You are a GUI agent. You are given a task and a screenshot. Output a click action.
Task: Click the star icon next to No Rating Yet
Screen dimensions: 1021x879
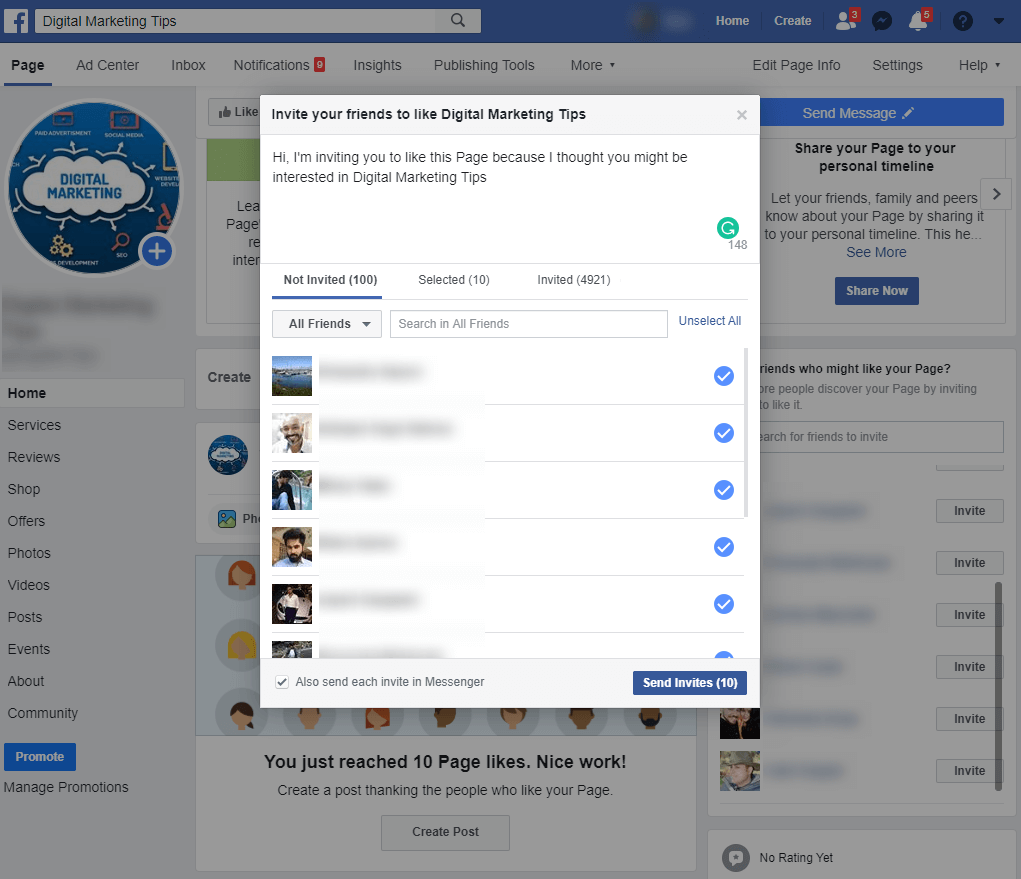pos(736,857)
